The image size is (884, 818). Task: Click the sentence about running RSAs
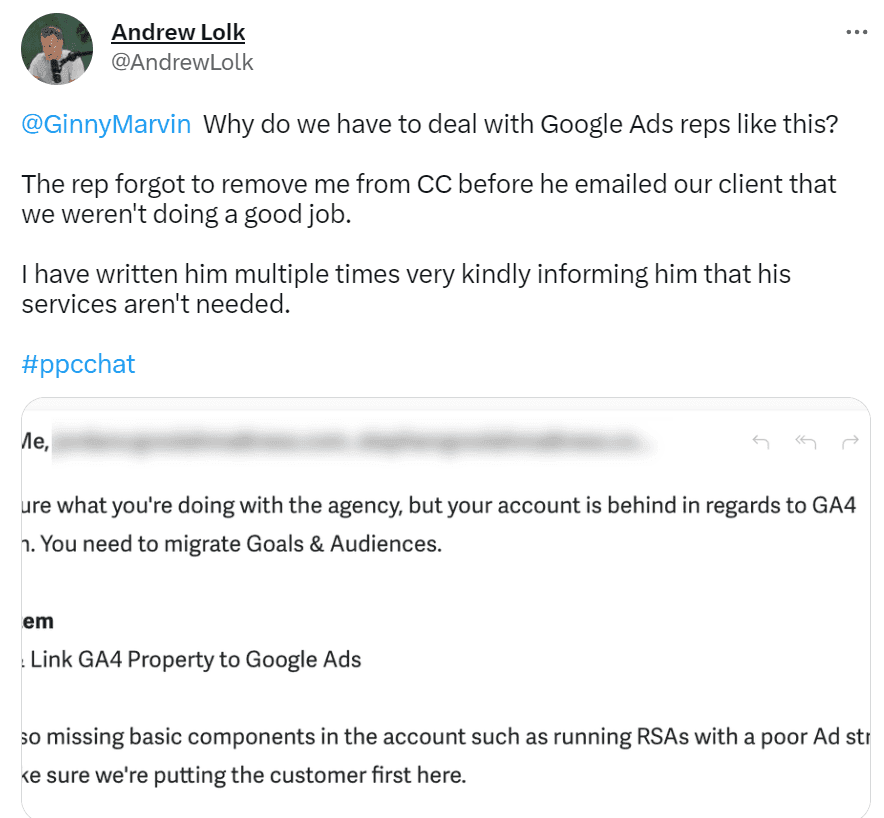(x=430, y=736)
